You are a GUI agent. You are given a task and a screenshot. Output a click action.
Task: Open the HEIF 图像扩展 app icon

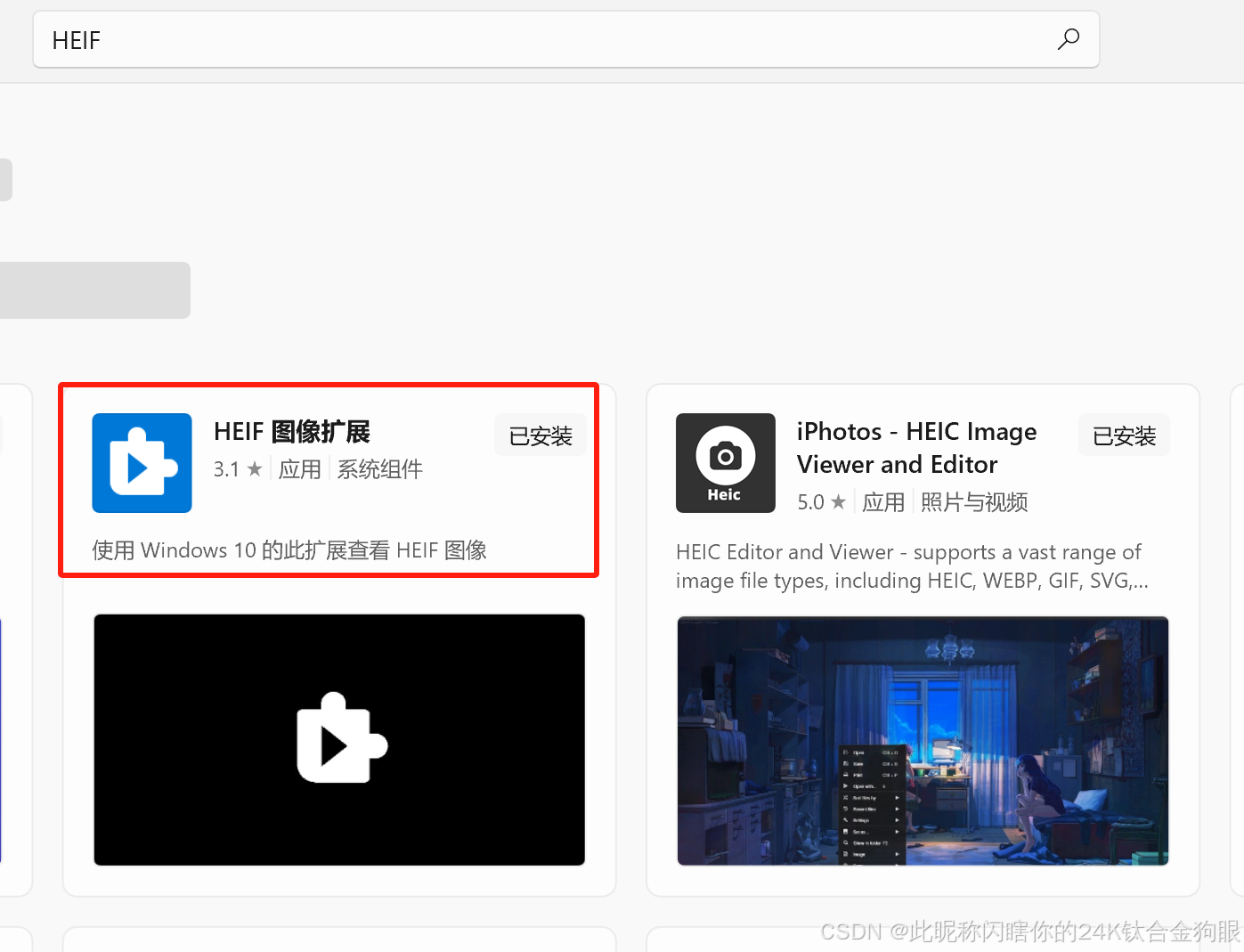142,463
